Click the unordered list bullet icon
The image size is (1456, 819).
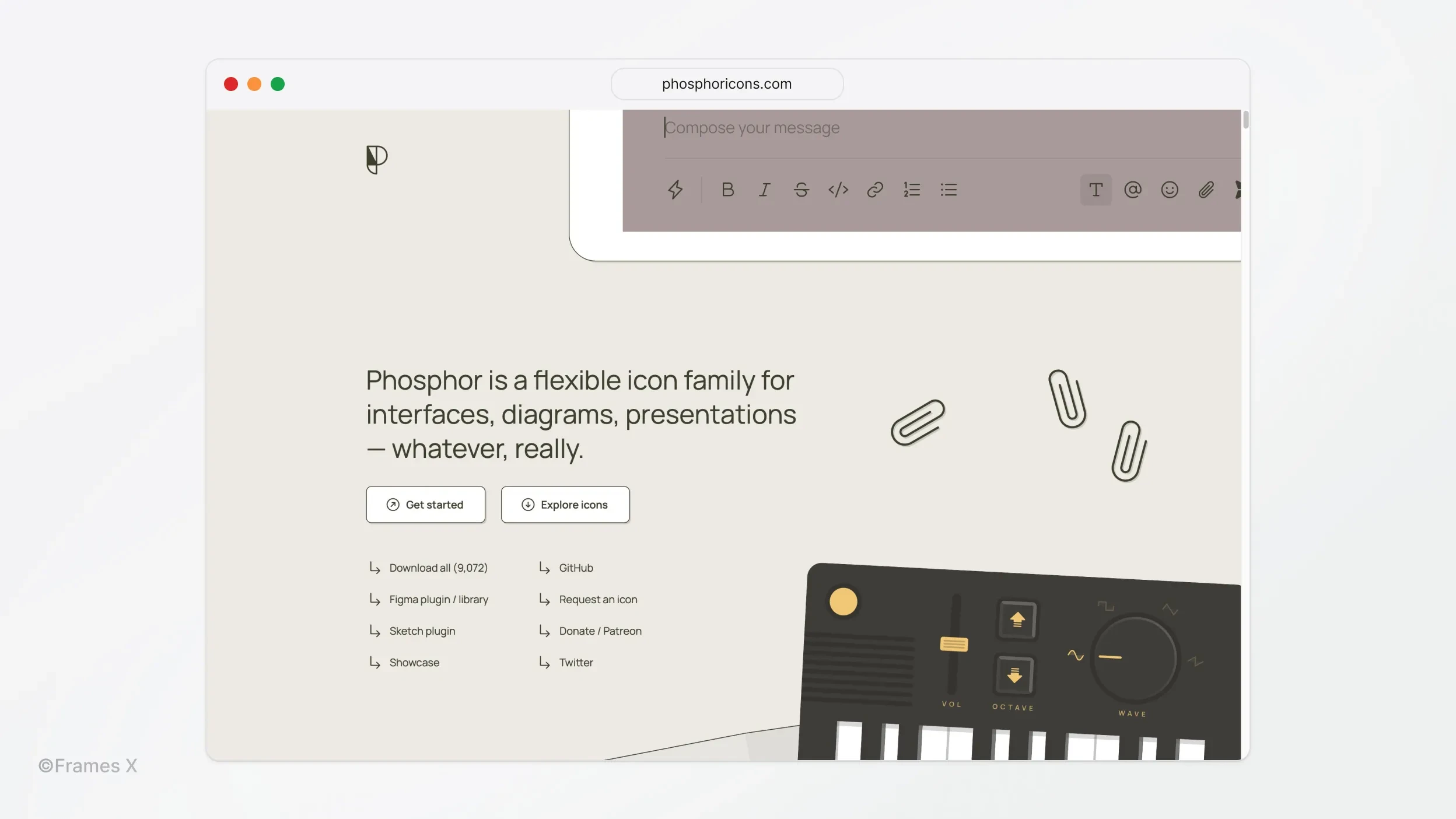(x=948, y=189)
